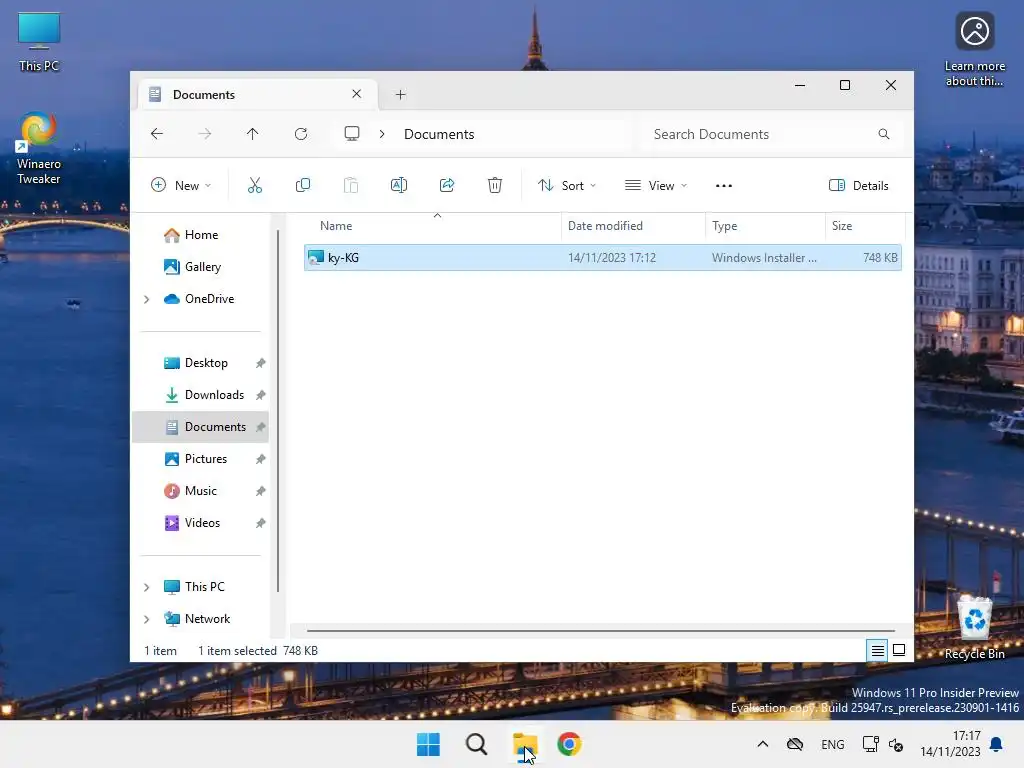Click the ky-KG file icon

(x=316, y=257)
